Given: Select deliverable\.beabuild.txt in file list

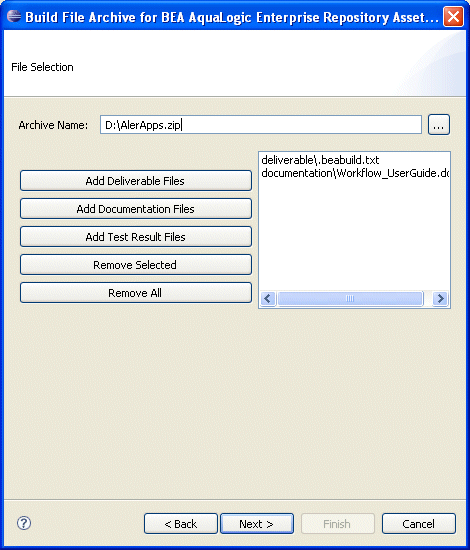Looking at the screenshot, I should (320, 160).
